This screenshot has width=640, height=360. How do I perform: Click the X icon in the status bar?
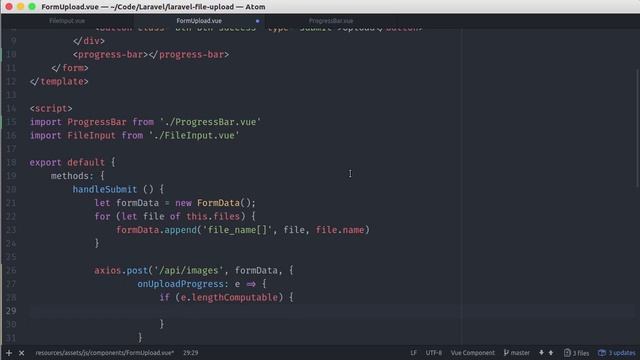tap(22, 353)
